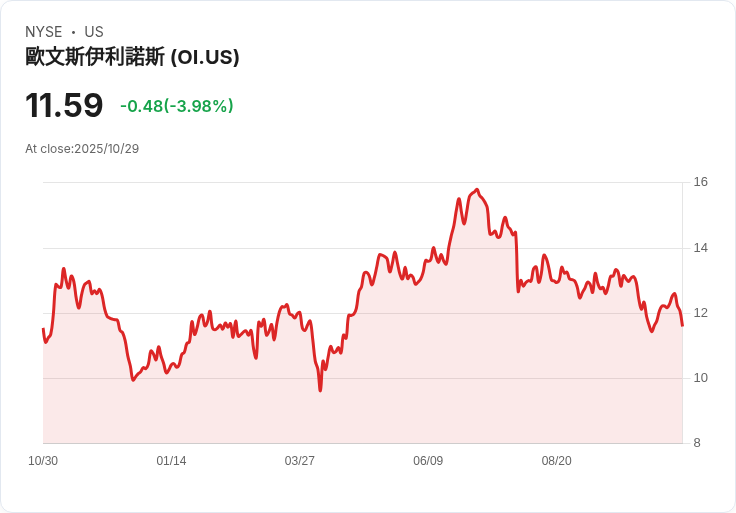The image size is (736, 513).
Task: Click the 01/14 date axis label
Action: coord(171,461)
